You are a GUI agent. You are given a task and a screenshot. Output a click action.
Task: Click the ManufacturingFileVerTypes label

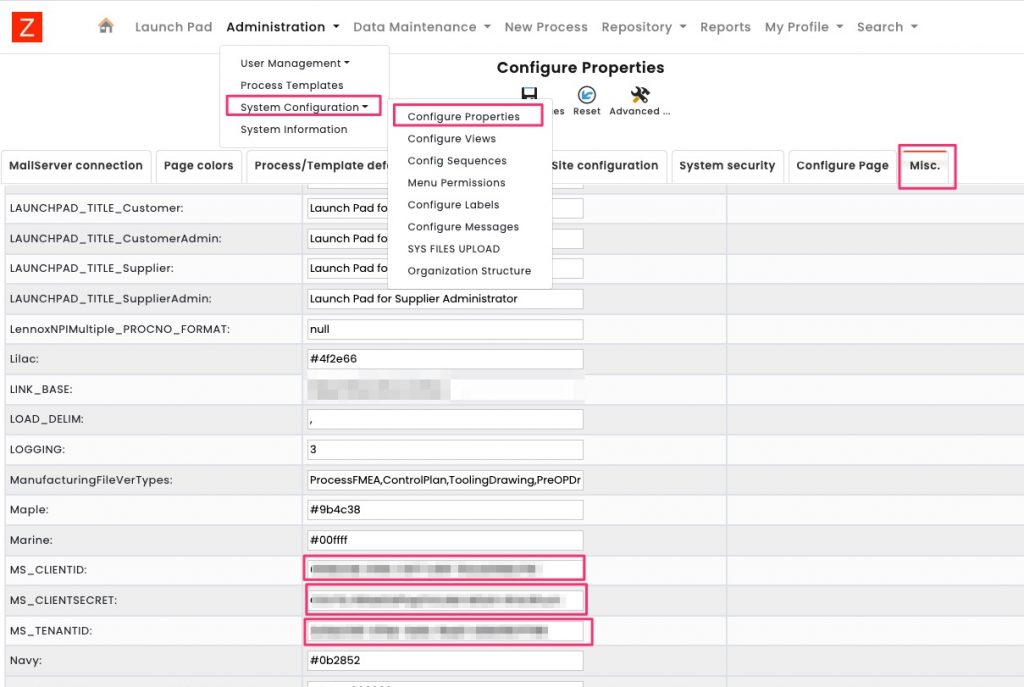(x=91, y=480)
